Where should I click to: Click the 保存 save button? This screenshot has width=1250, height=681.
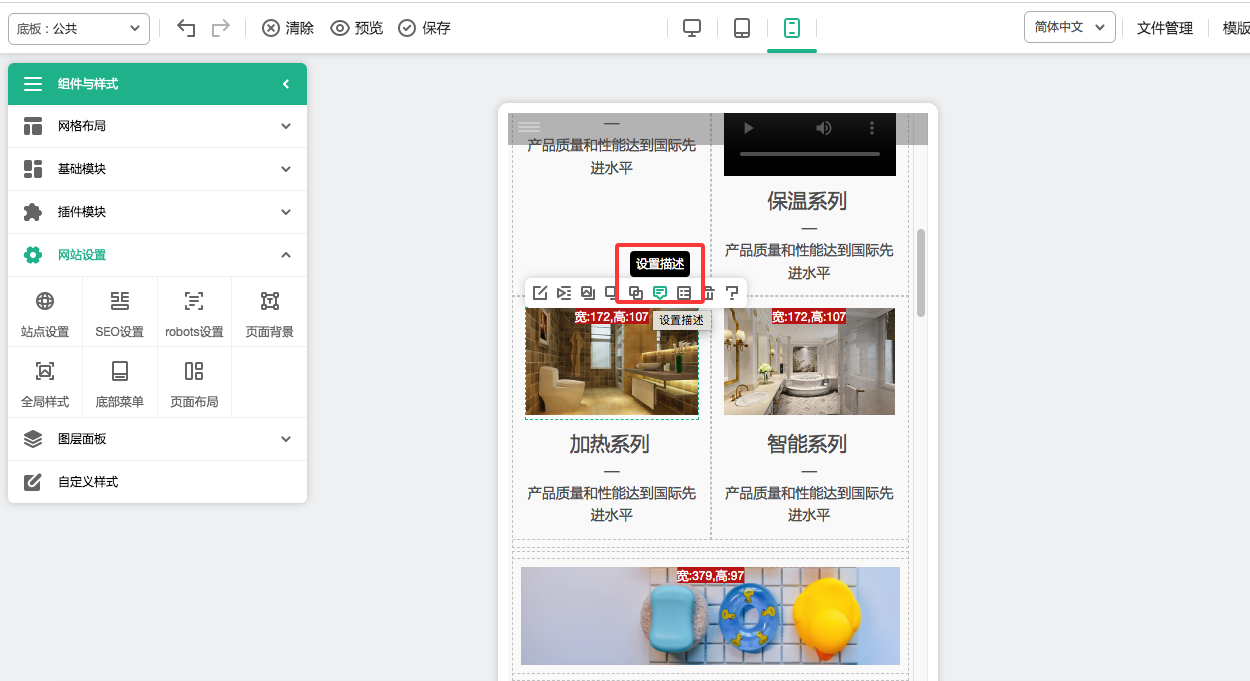pos(425,28)
